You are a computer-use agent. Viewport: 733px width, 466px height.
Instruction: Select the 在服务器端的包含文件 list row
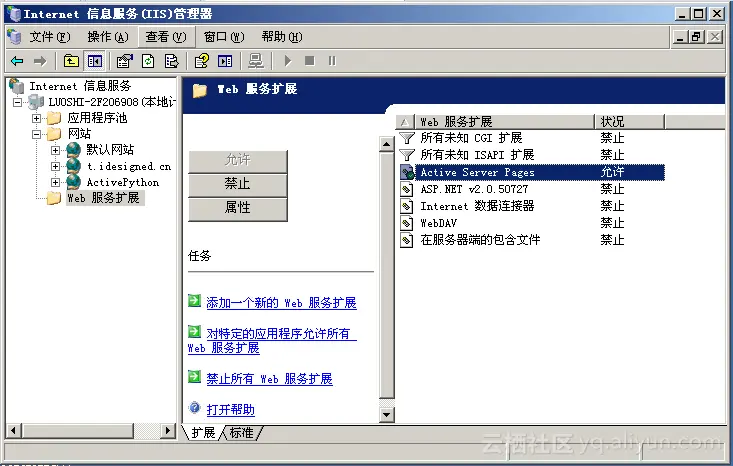(532, 240)
